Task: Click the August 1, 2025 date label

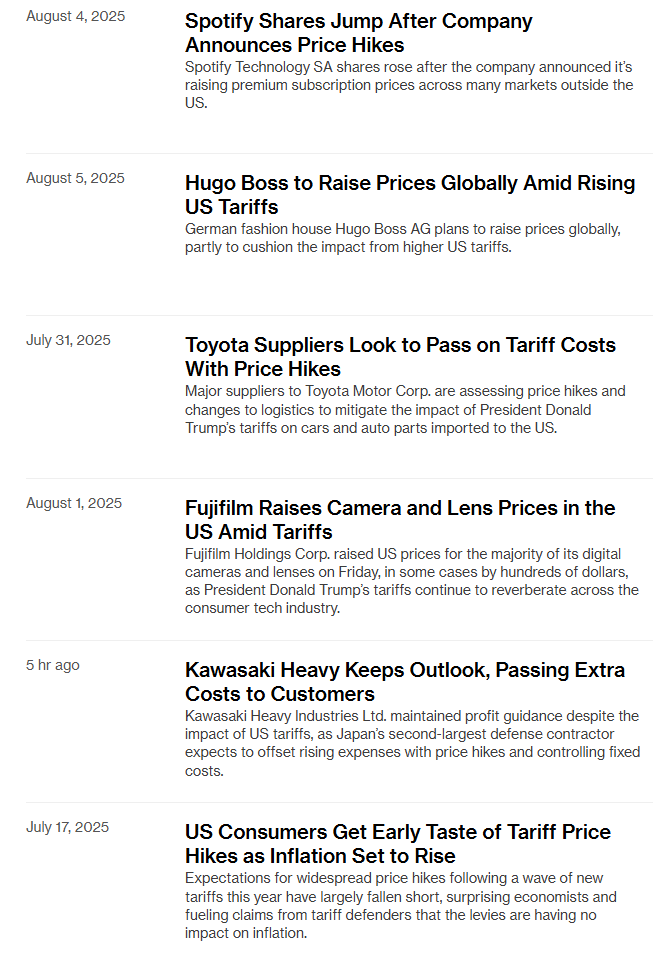Action: [x=74, y=503]
